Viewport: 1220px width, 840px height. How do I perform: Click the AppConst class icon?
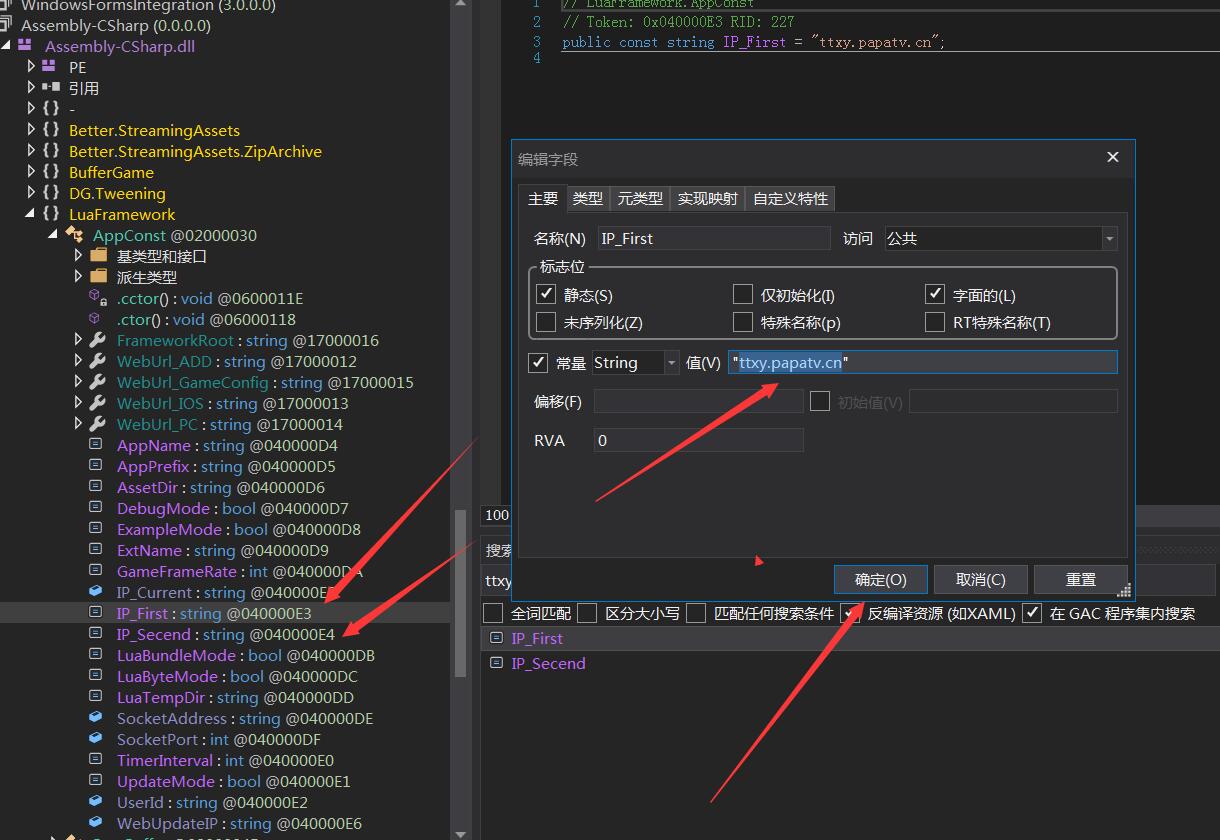click(74, 235)
